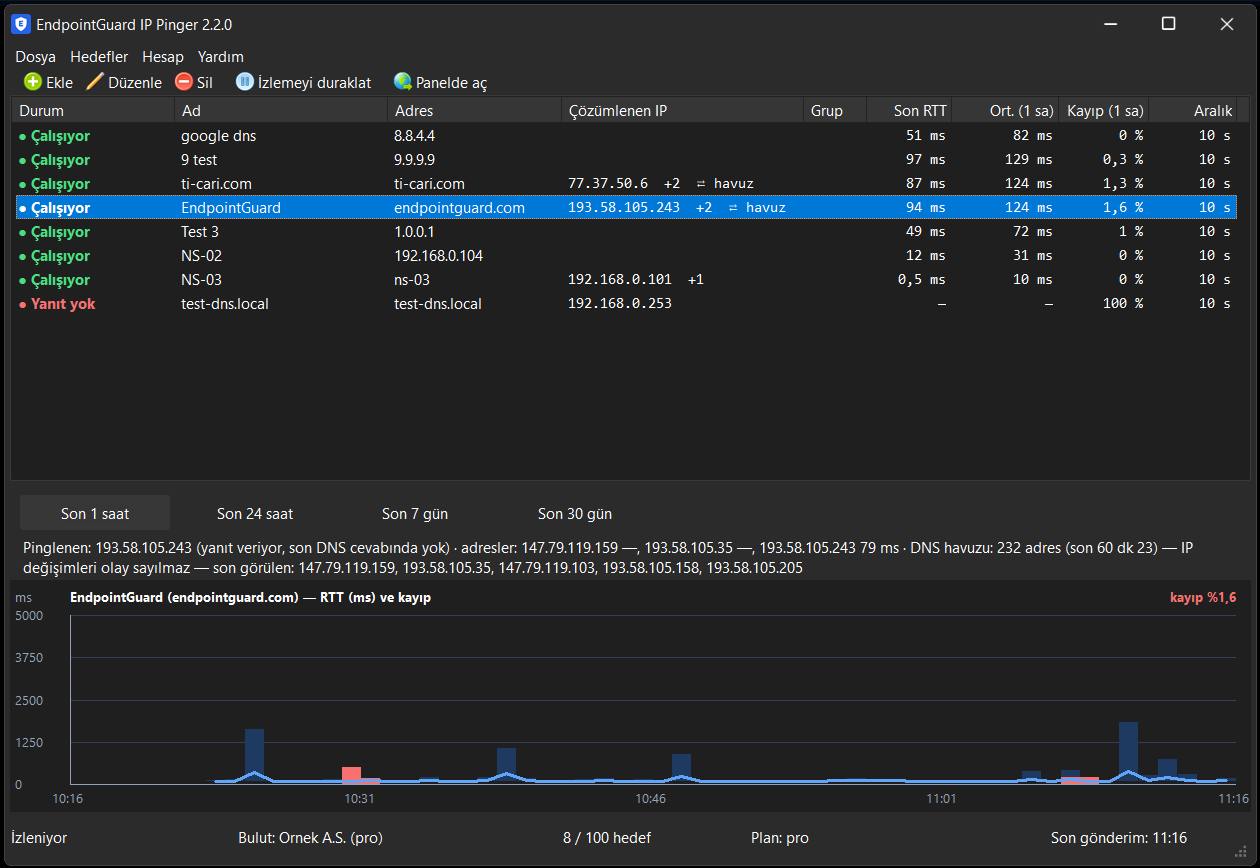Select the ti-cari.com name cell
Viewport: 1260px width, 868px height.
click(216, 183)
